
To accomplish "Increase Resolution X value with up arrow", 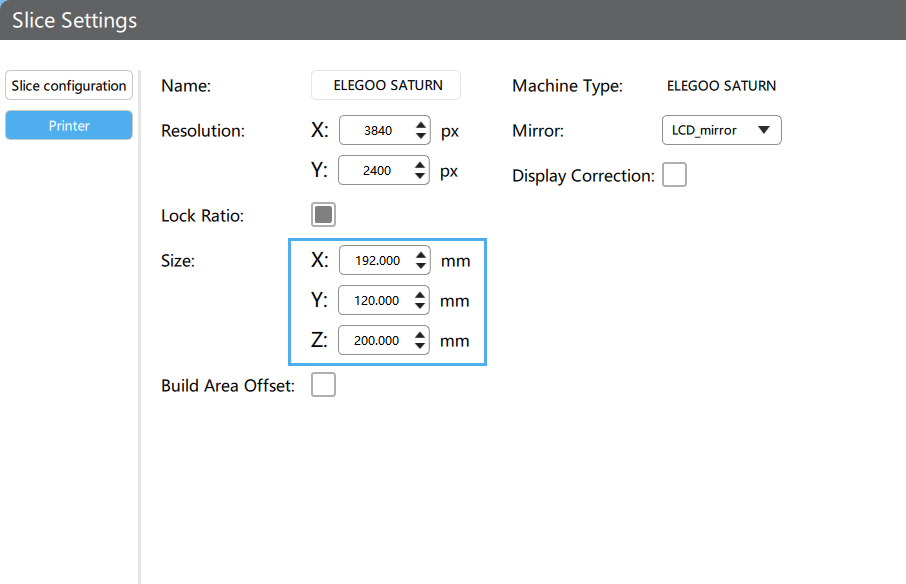I will (x=420, y=125).
